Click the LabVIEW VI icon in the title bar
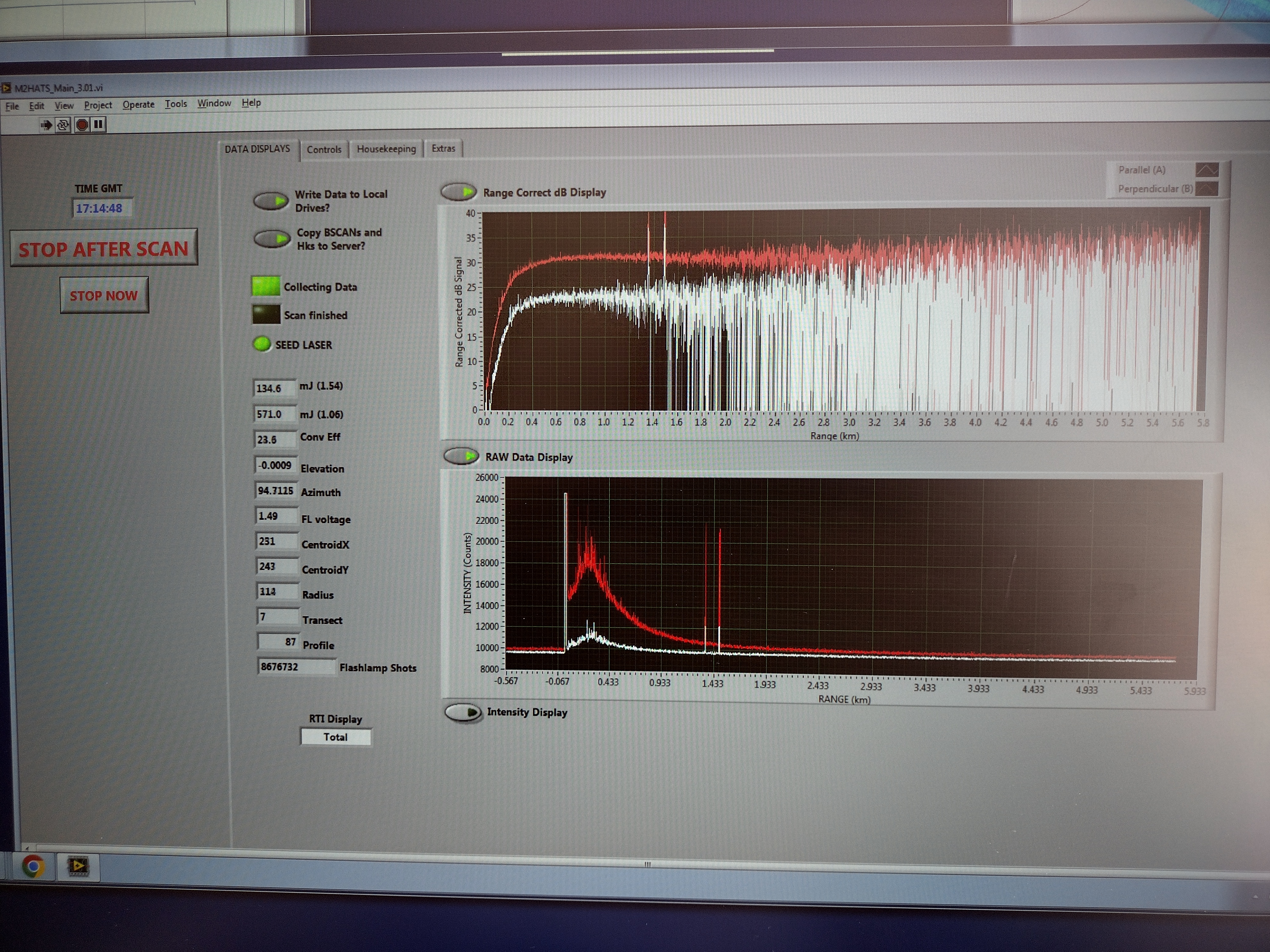This screenshot has width=1270, height=952. [6, 88]
